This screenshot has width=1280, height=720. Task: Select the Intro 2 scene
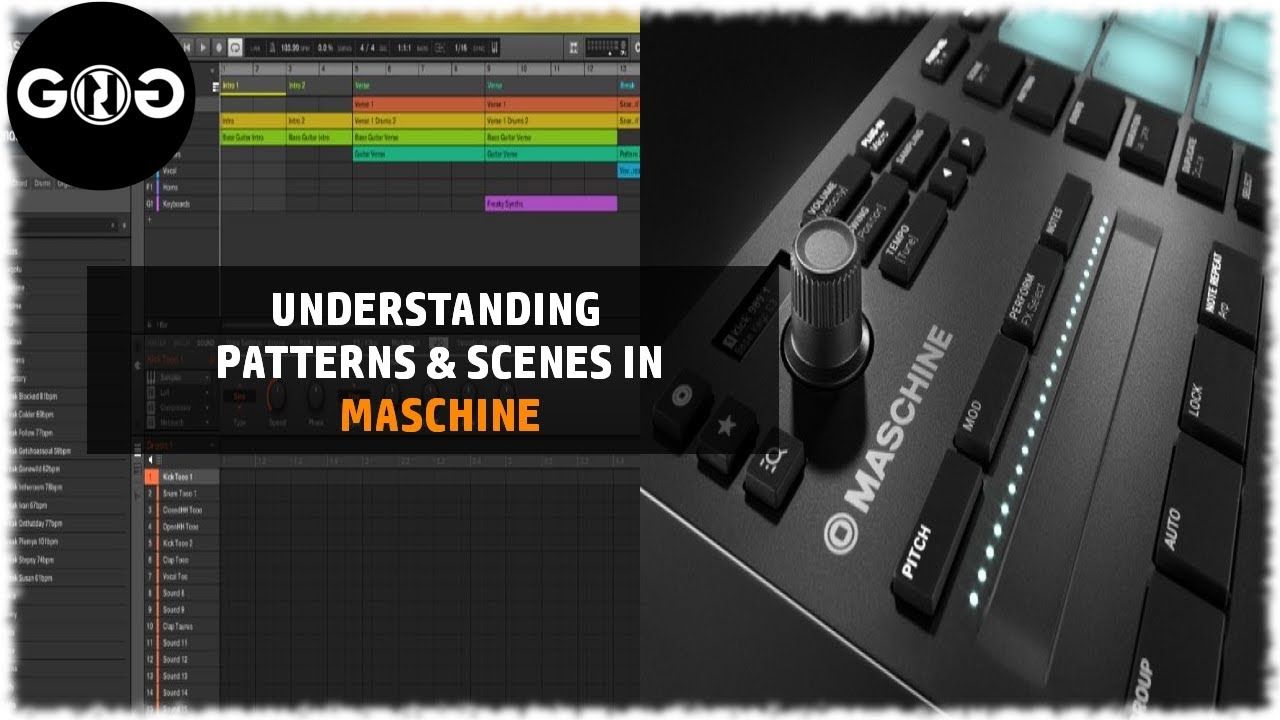click(319, 86)
